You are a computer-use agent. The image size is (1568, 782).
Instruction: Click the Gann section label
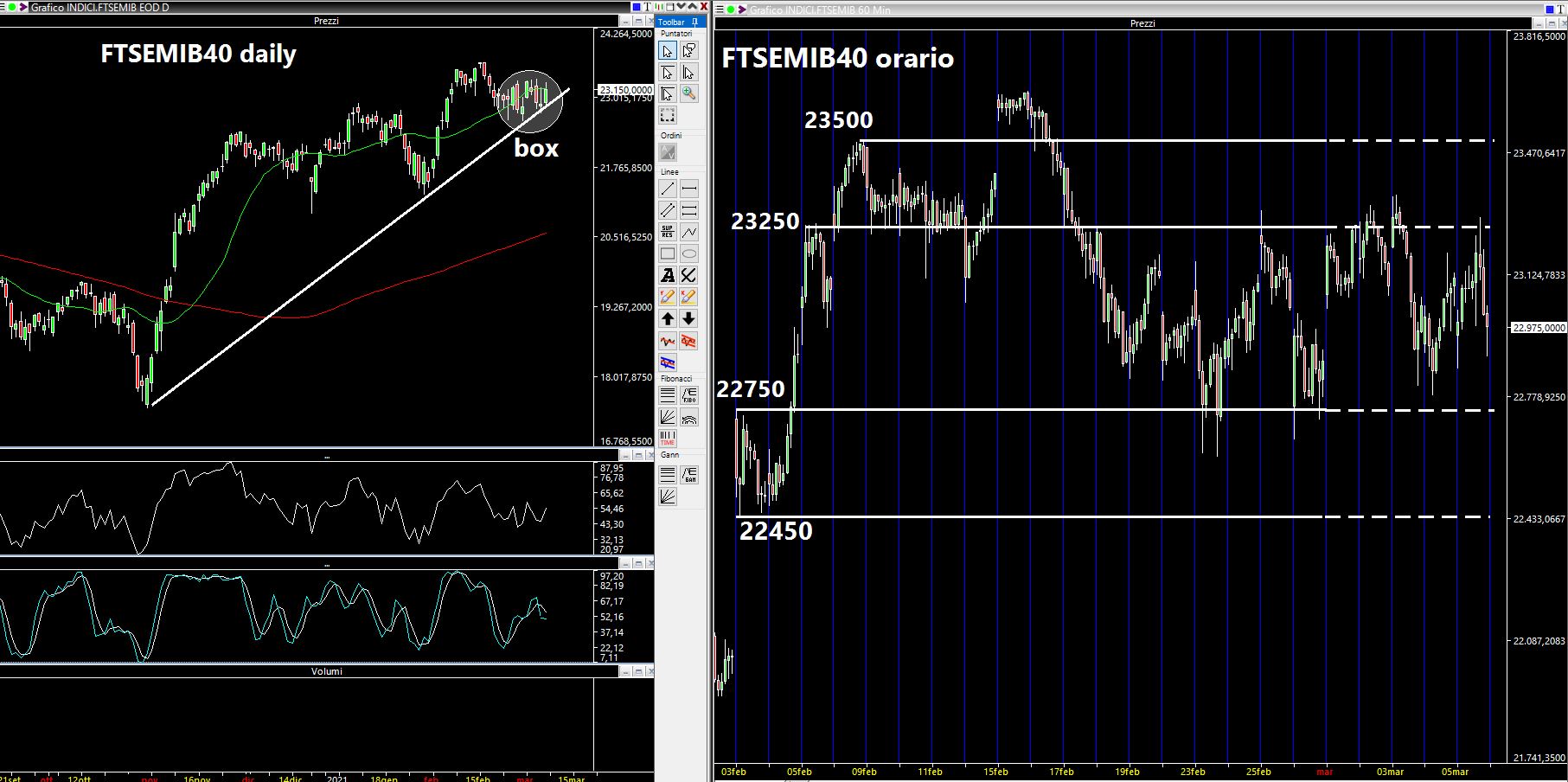pos(669,455)
